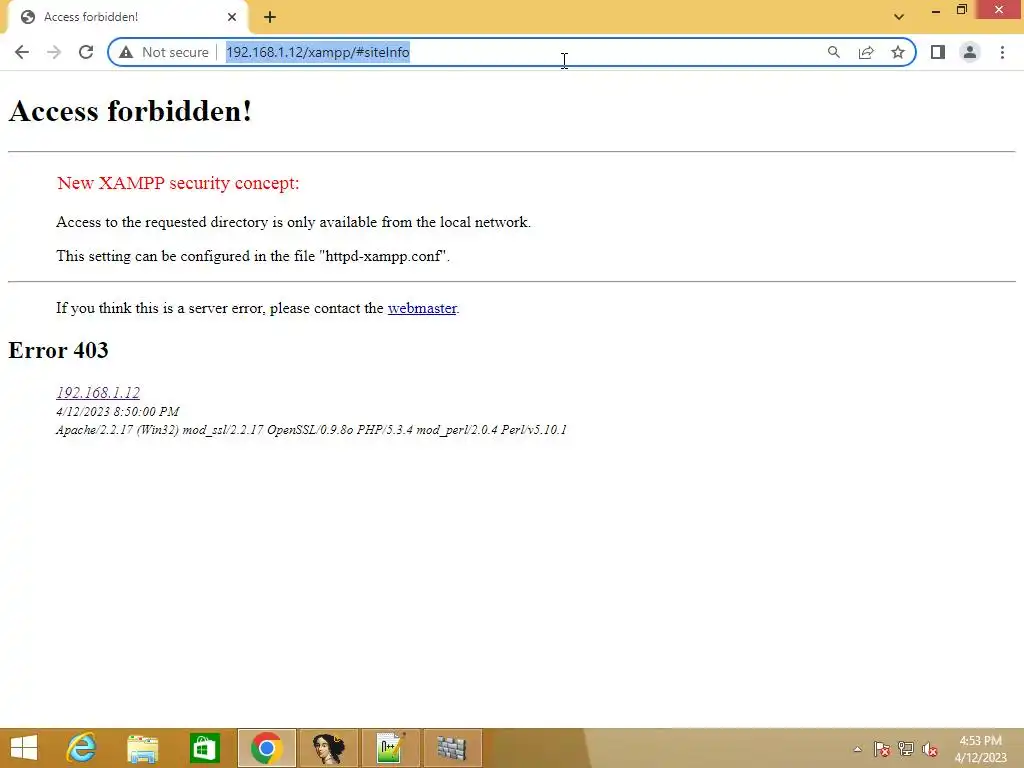
Task: Launch Internet Explorer from taskbar
Action: pos(82,748)
